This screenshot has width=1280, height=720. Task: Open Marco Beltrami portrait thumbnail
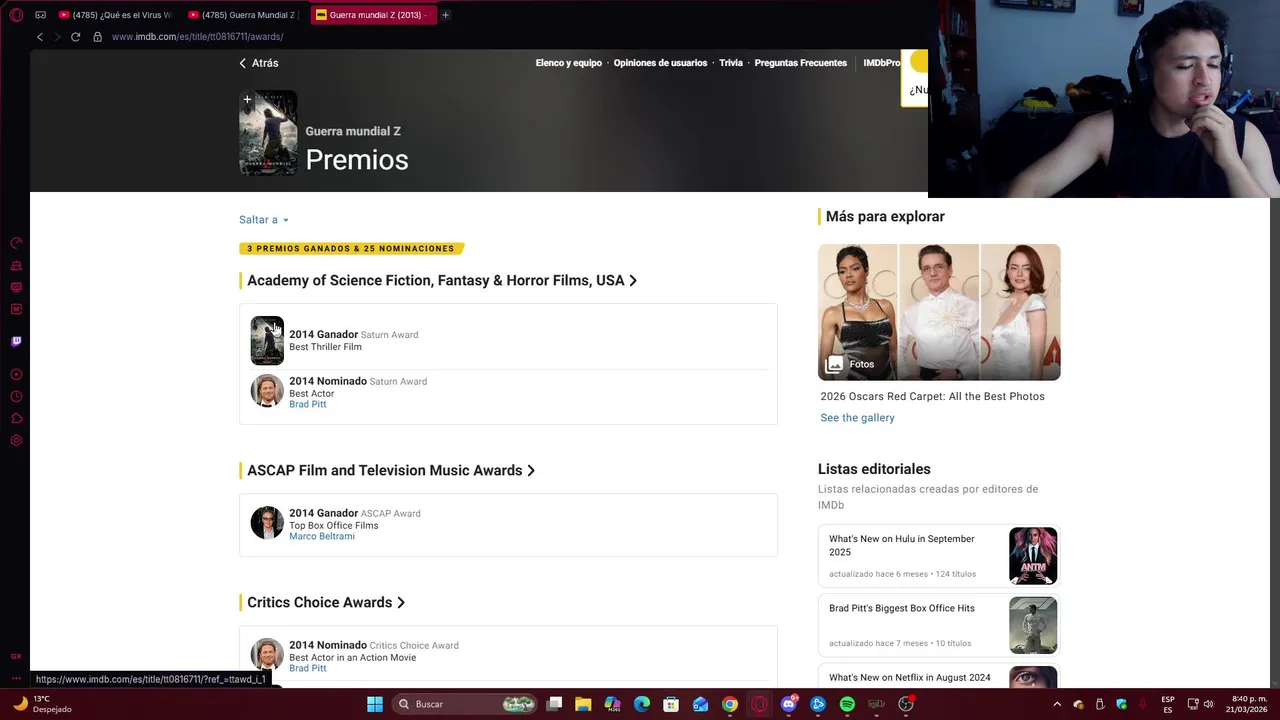[x=267, y=523]
